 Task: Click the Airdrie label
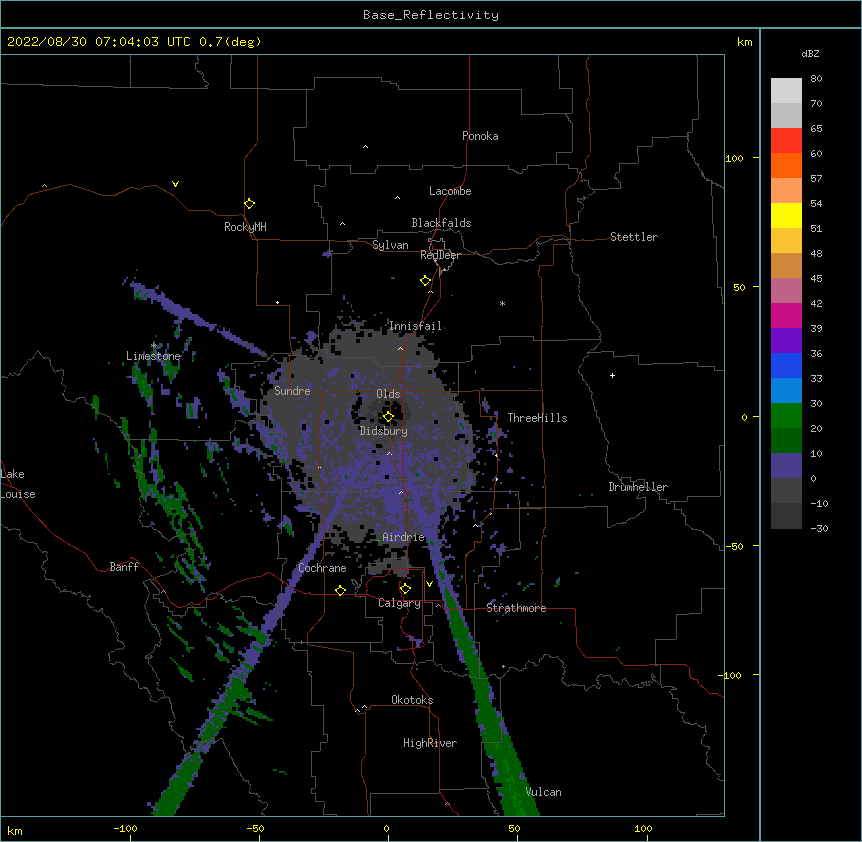coord(403,537)
